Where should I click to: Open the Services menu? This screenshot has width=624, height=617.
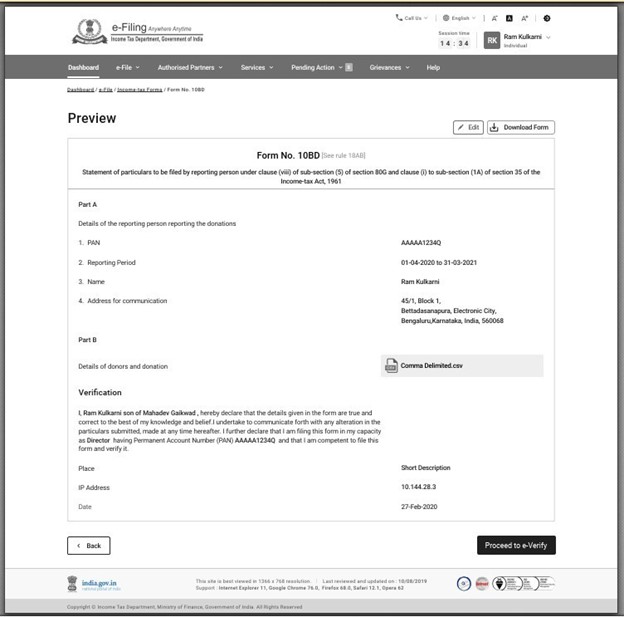[x=256, y=67]
